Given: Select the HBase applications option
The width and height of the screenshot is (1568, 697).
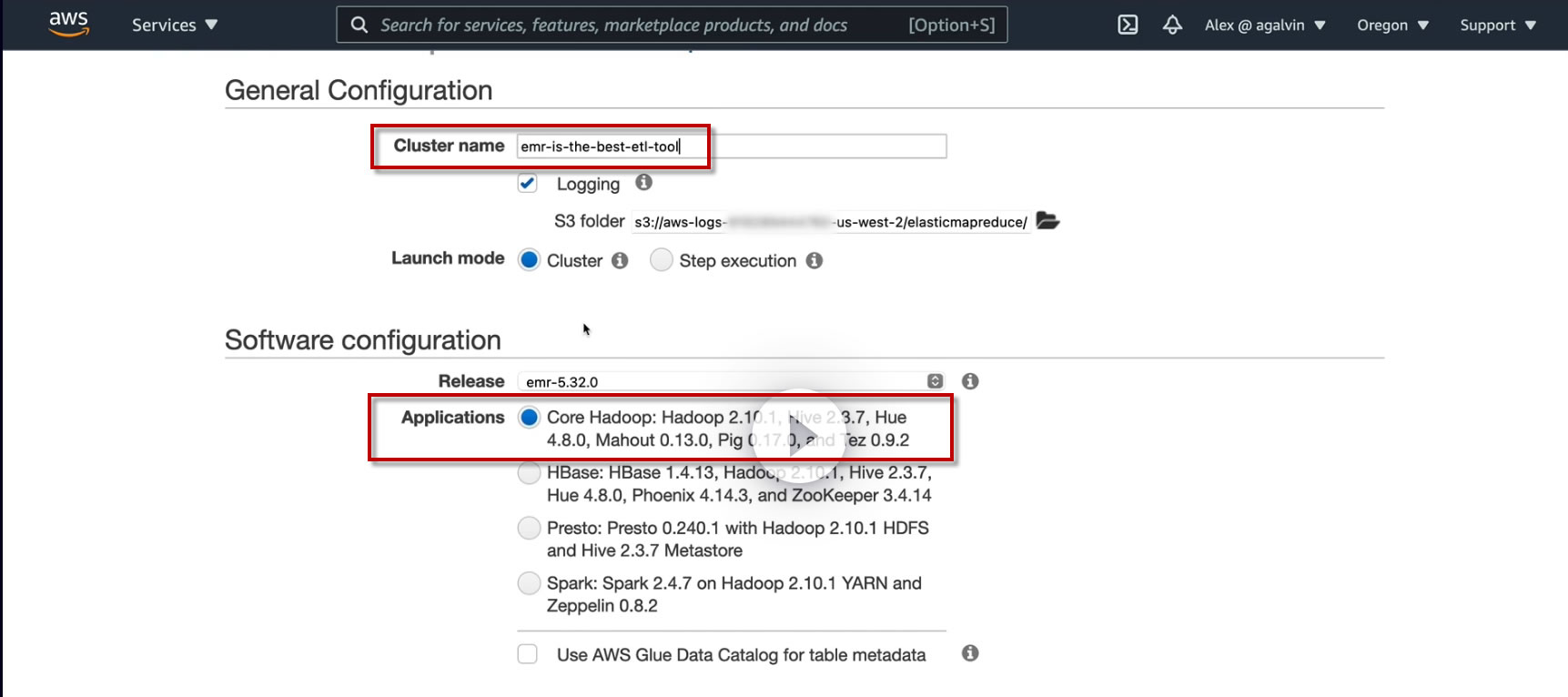Looking at the screenshot, I should pos(529,473).
